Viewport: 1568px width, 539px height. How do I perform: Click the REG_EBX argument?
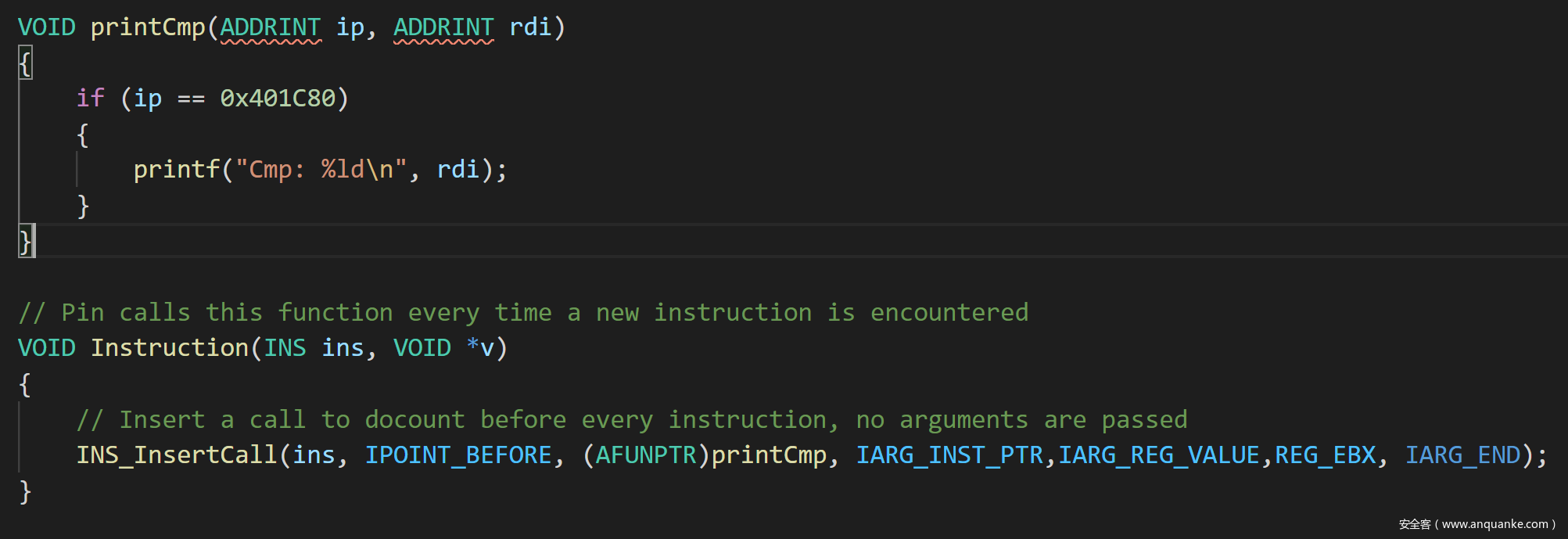[1326, 455]
